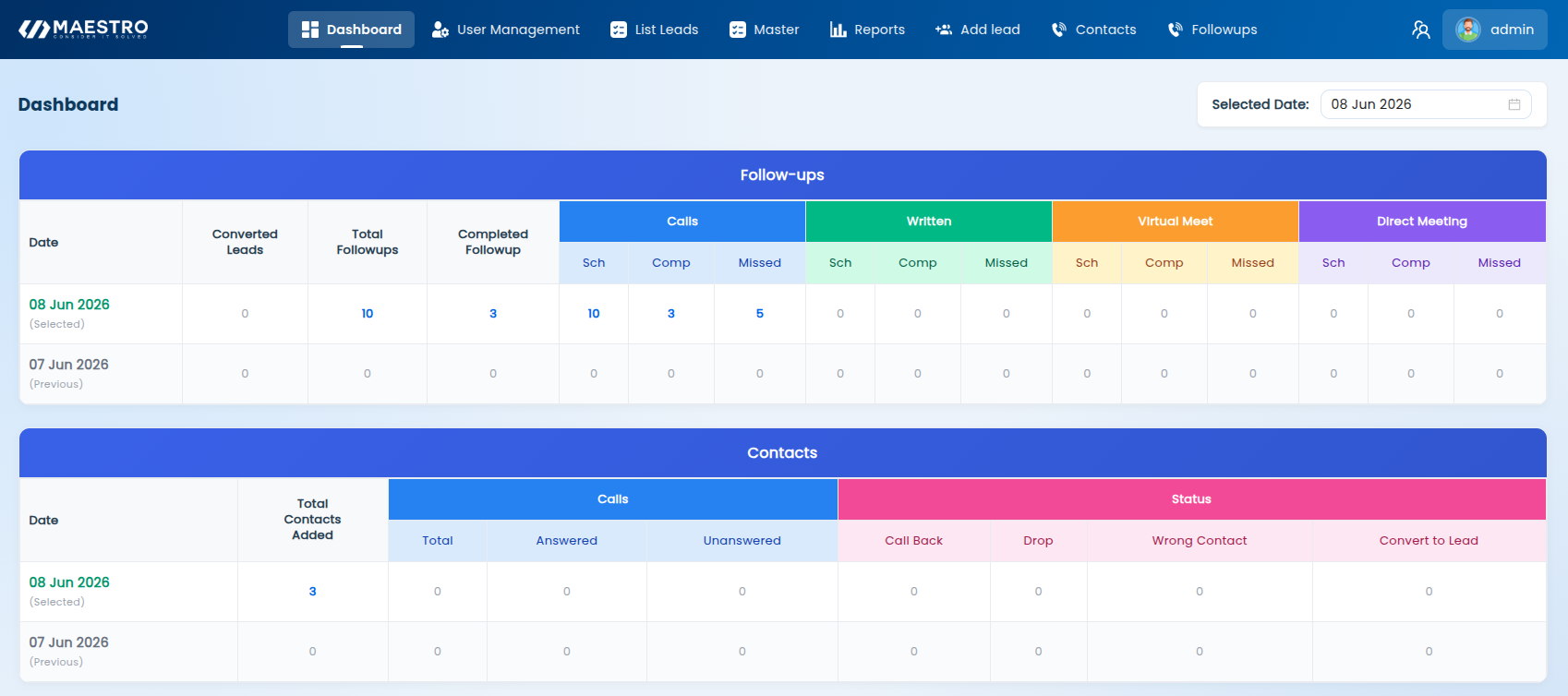Click the Followups phone icon
The image size is (1568, 696).
tap(1175, 30)
